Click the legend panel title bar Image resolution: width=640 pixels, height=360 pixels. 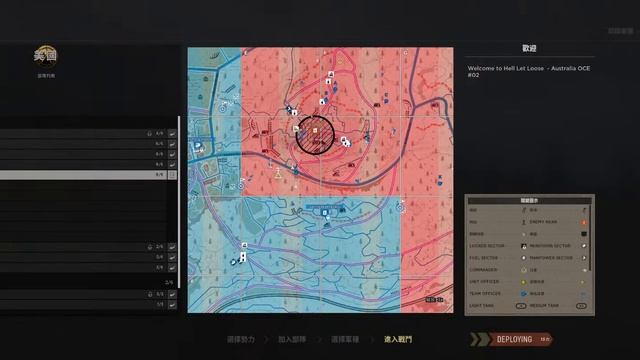coord(529,200)
